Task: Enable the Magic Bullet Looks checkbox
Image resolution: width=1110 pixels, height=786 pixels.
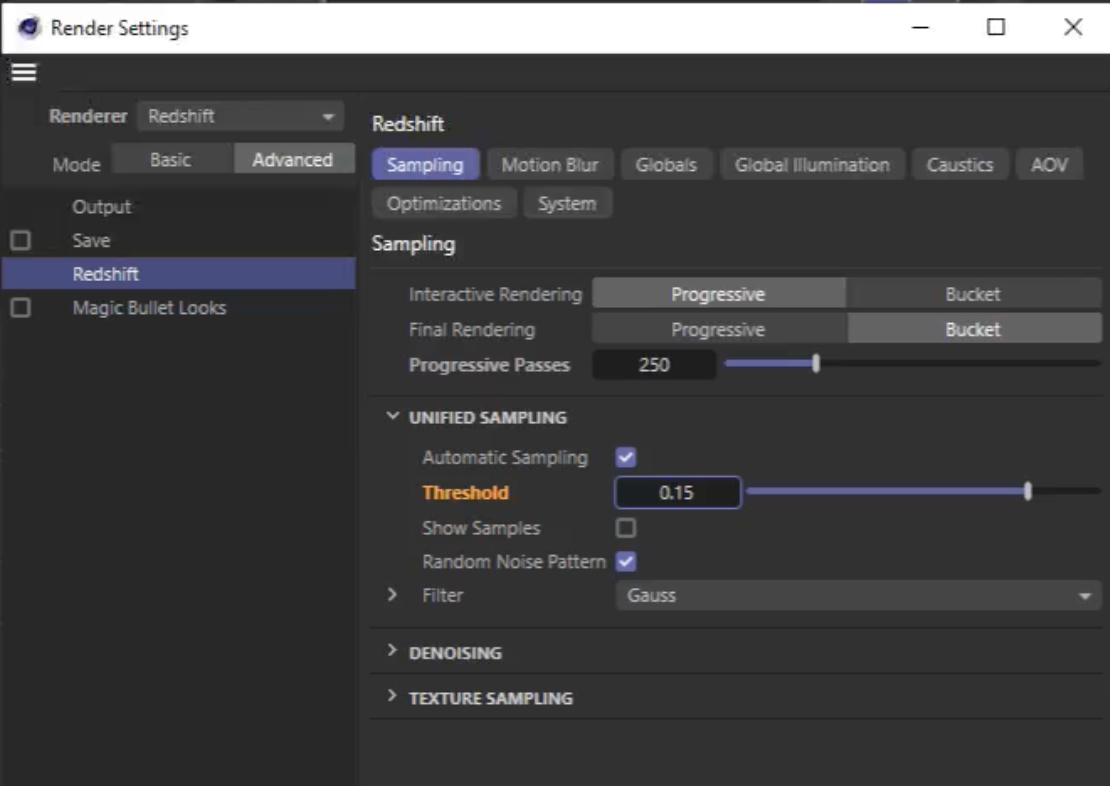Action: [20, 308]
